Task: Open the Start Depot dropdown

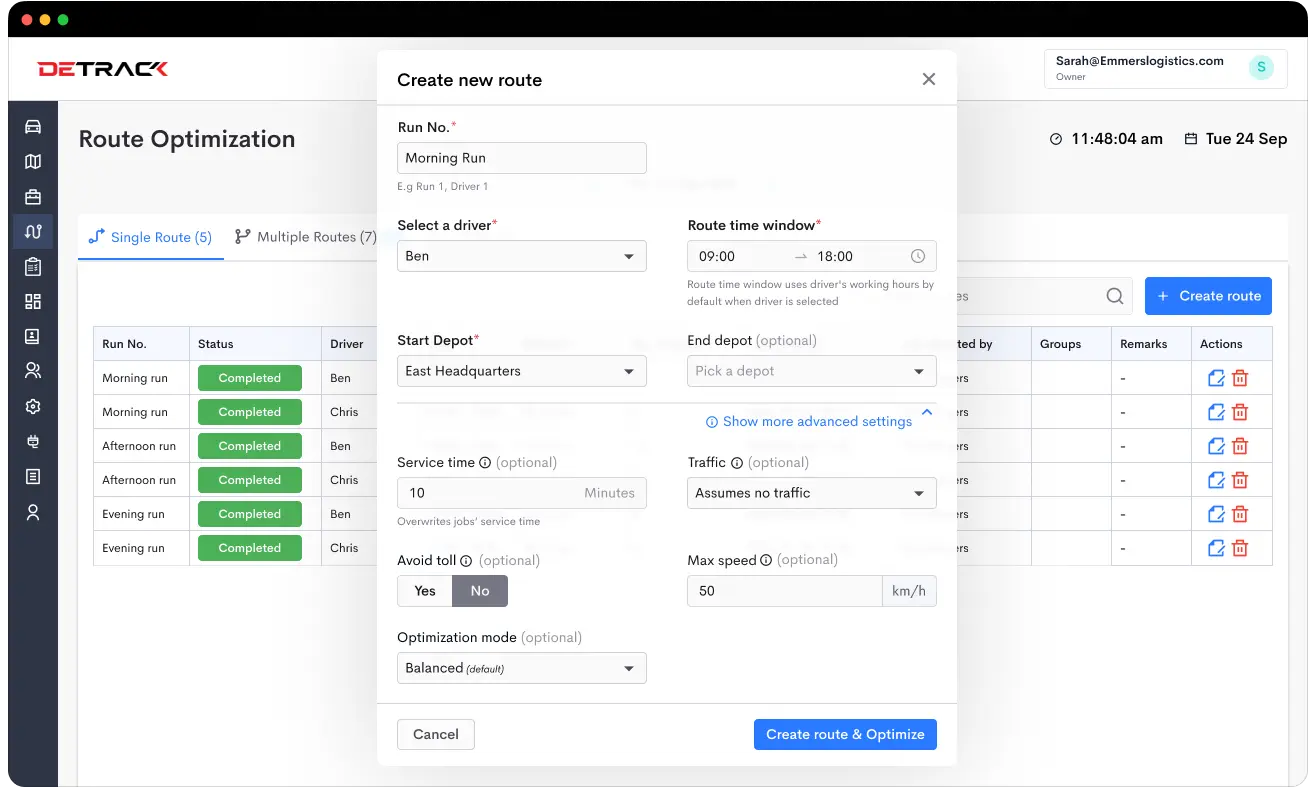Action: (522, 371)
